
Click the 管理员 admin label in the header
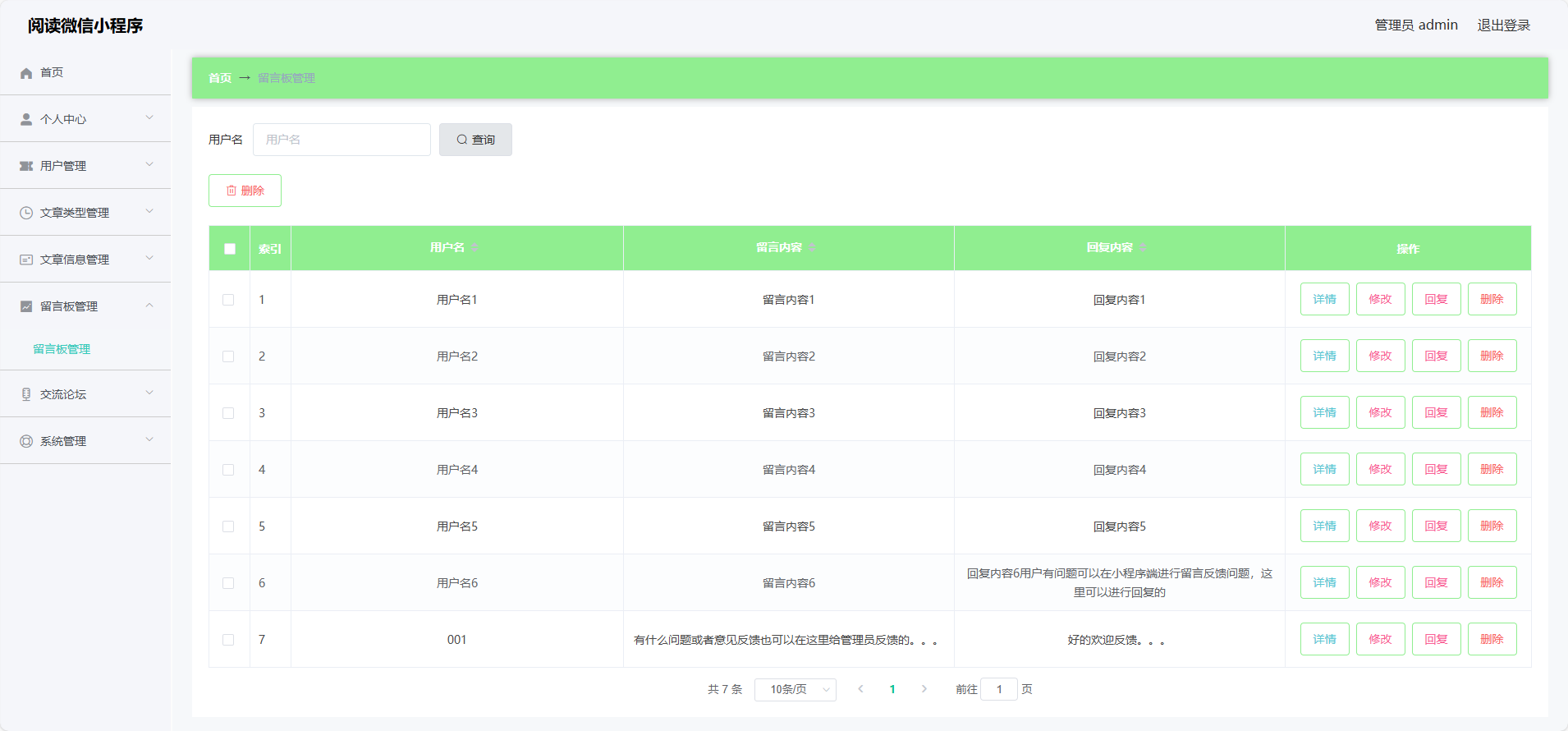click(x=1416, y=25)
